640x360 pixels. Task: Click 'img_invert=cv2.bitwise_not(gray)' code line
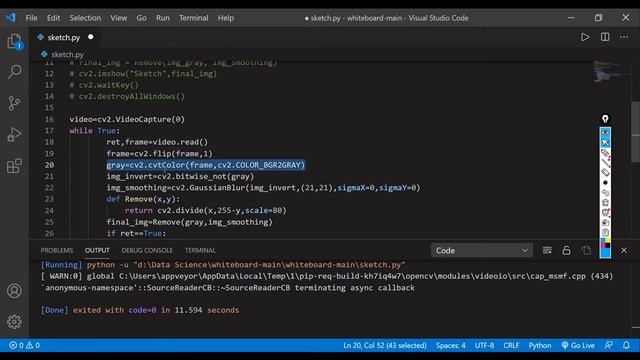click(x=180, y=176)
